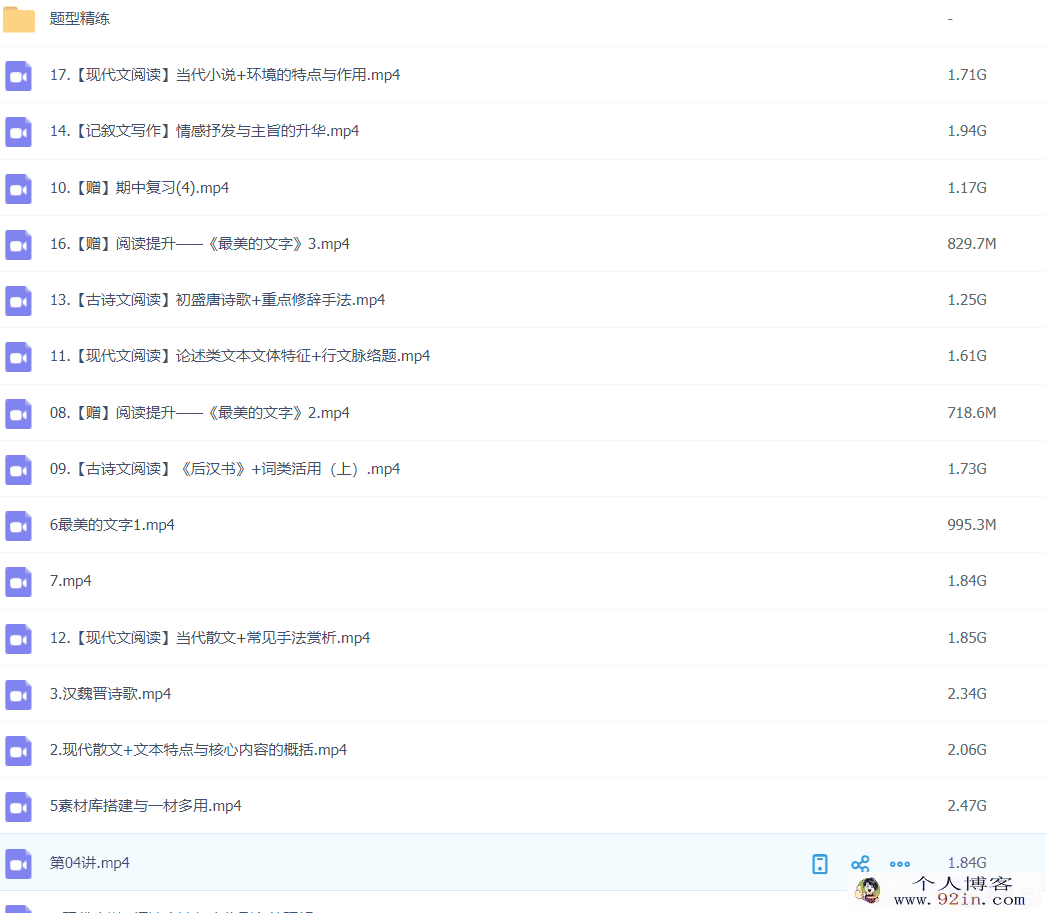Click video icon for 14.【记叙文写作】情感抒发
The width and height of the screenshot is (1045, 913).
pyautogui.click(x=19, y=131)
